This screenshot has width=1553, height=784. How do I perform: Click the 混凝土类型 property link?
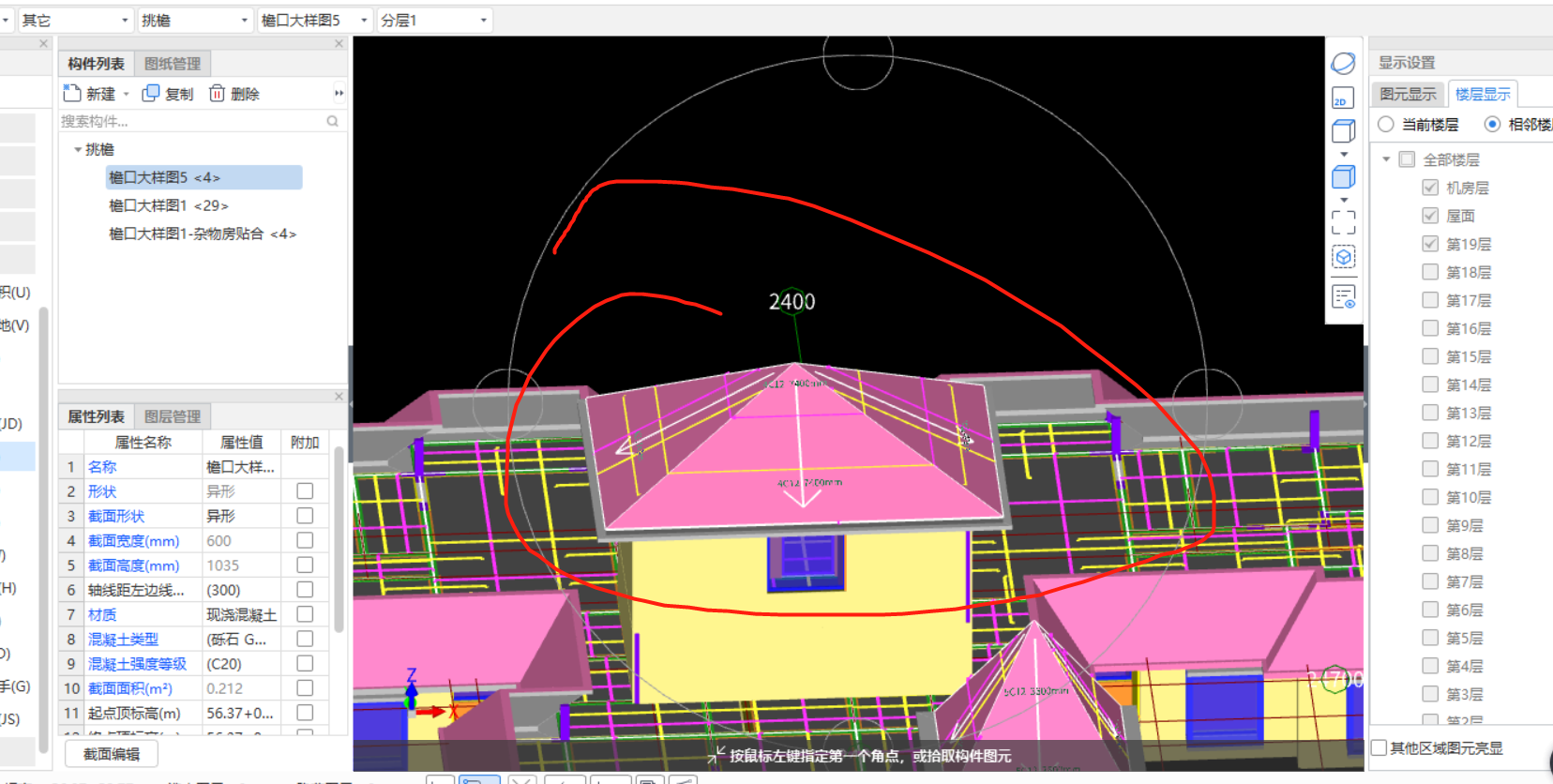coord(123,639)
